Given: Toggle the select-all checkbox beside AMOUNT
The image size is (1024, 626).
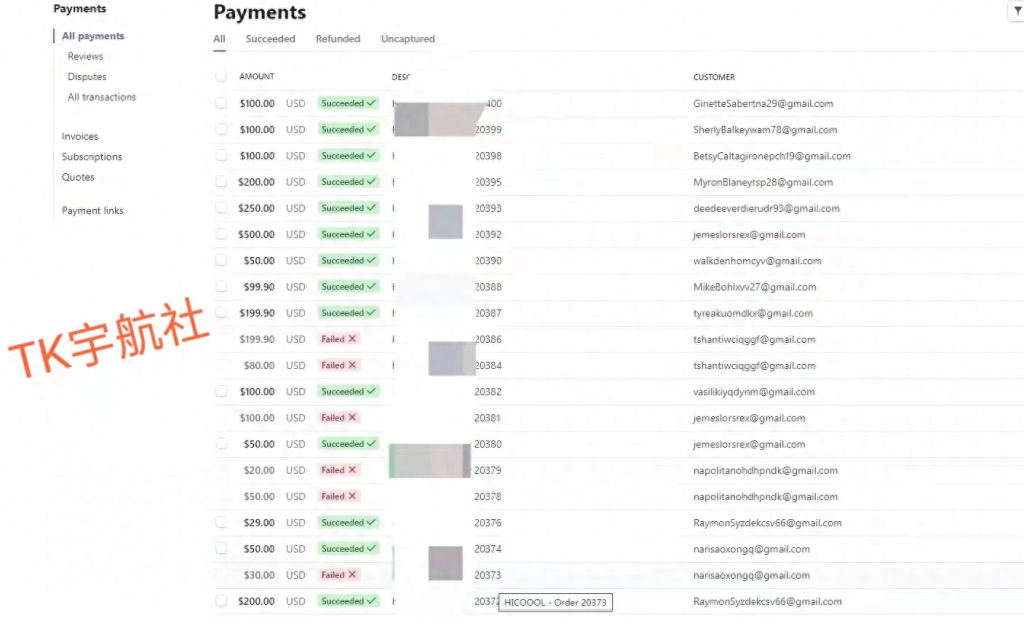Looking at the screenshot, I should point(221,76).
